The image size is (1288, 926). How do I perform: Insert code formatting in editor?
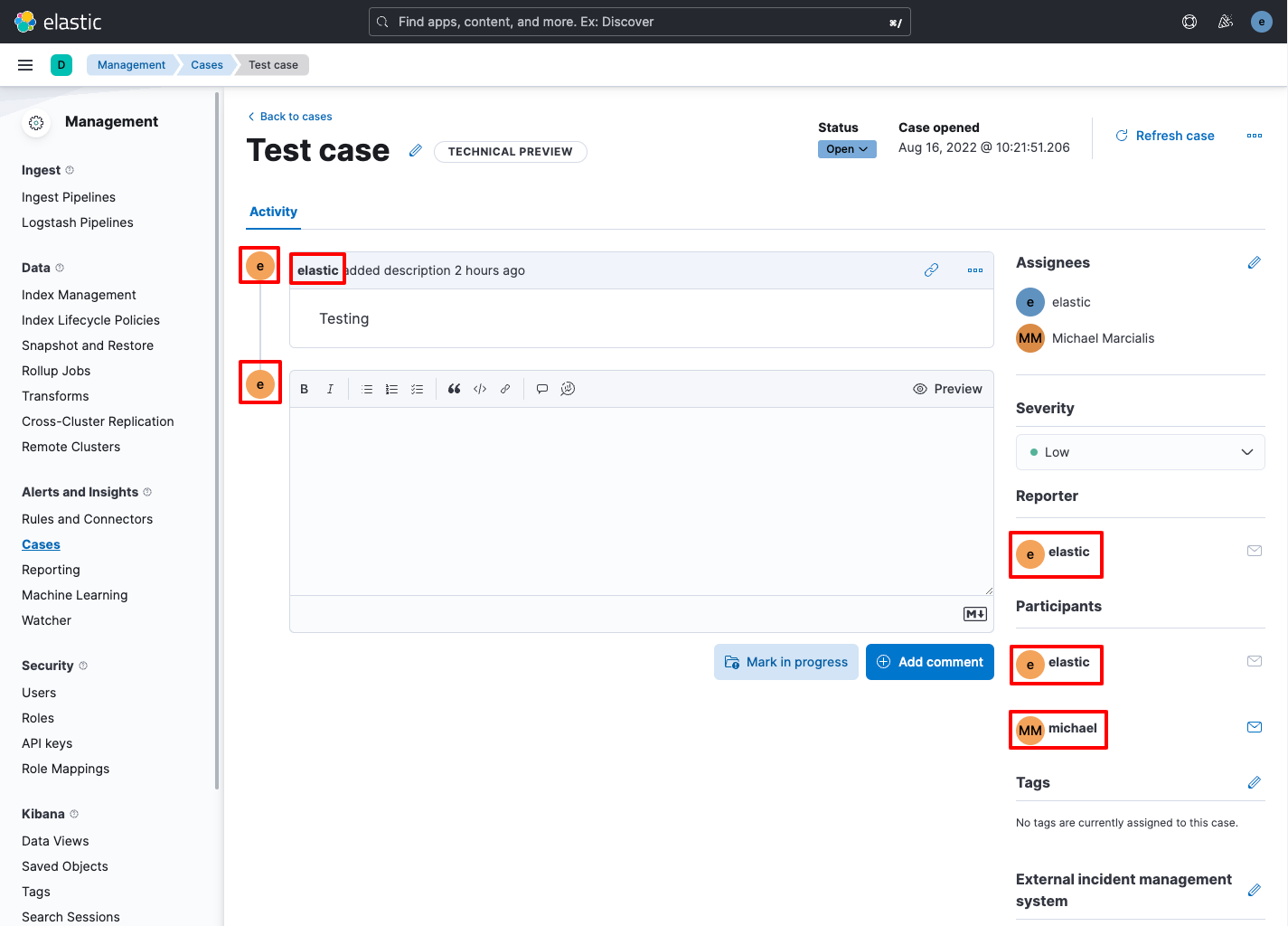point(480,389)
